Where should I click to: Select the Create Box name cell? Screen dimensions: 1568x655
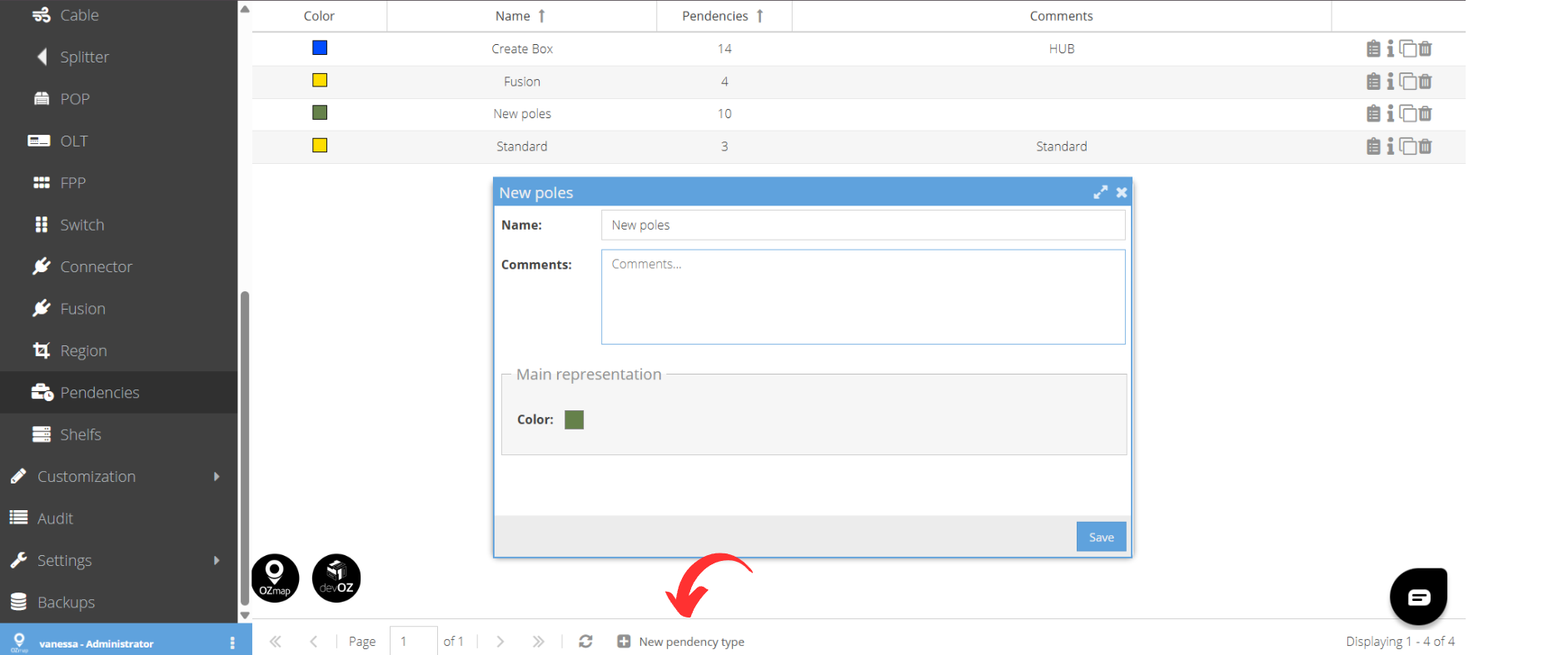point(522,49)
